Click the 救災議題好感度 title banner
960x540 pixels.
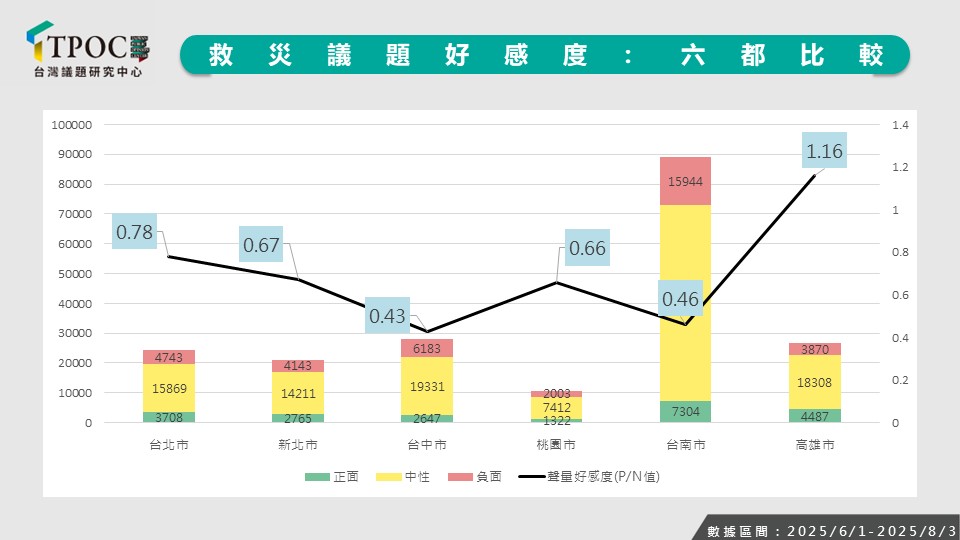tap(545, 54)
